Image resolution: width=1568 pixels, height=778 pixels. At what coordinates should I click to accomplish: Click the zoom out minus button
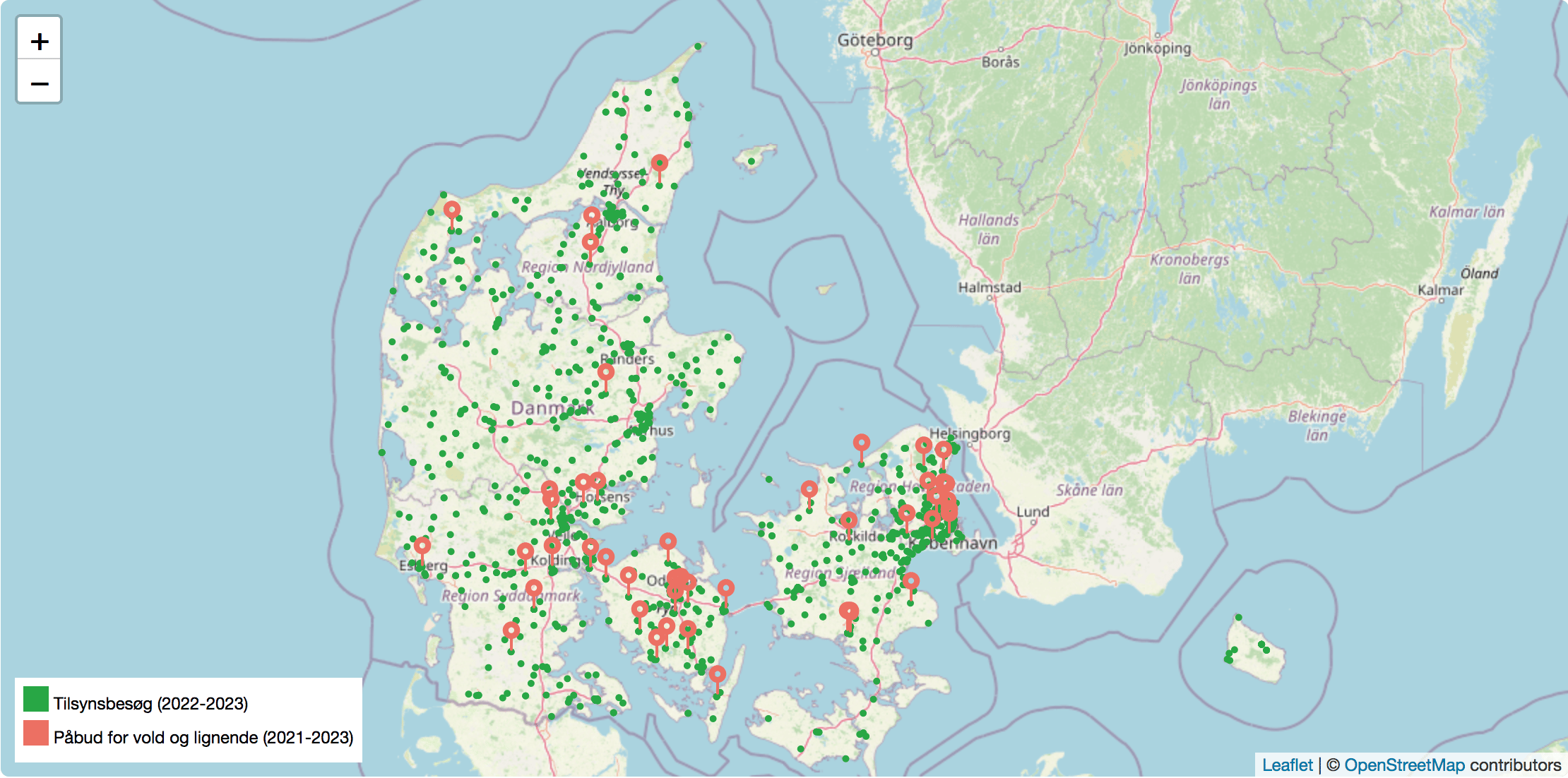coord(40,84)
